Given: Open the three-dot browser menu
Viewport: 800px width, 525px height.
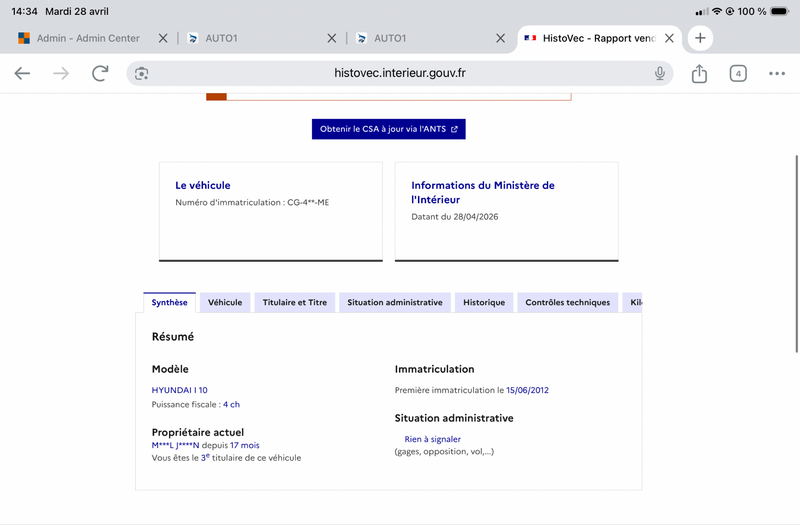Looking at the screenshot, I should (777, 73).
